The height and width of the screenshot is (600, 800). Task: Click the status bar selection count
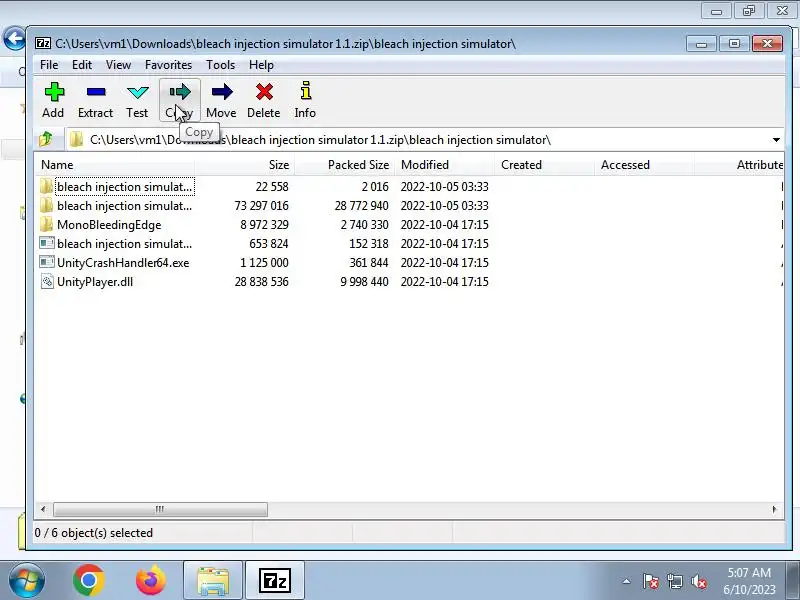pyautogui.click(x=94, y=533)
